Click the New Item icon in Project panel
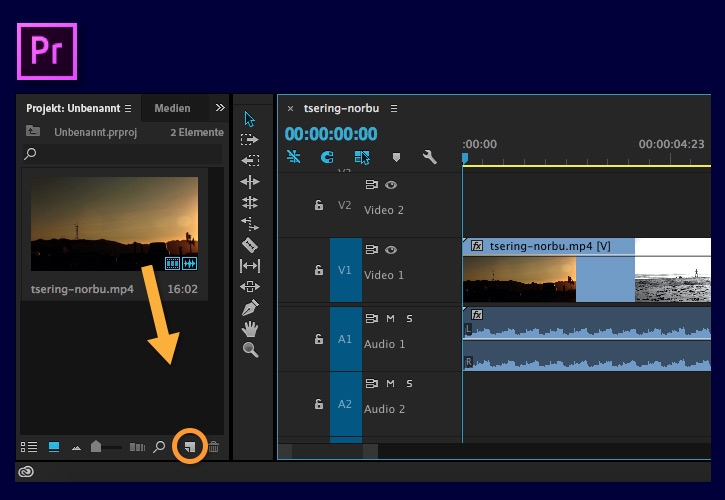725x500 pixels. click(190, 446)
